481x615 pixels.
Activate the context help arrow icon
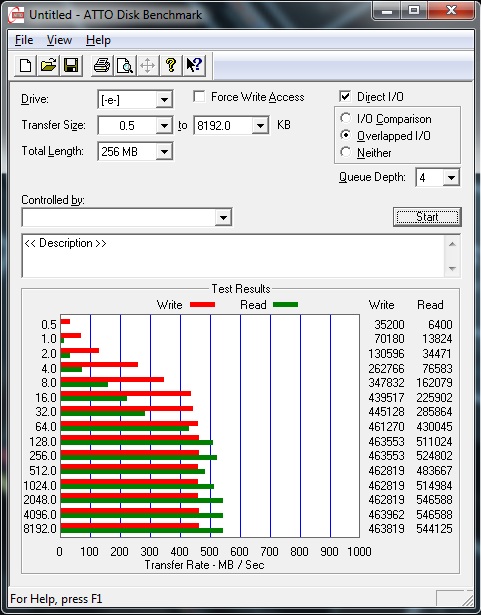(x=194, y=65)
